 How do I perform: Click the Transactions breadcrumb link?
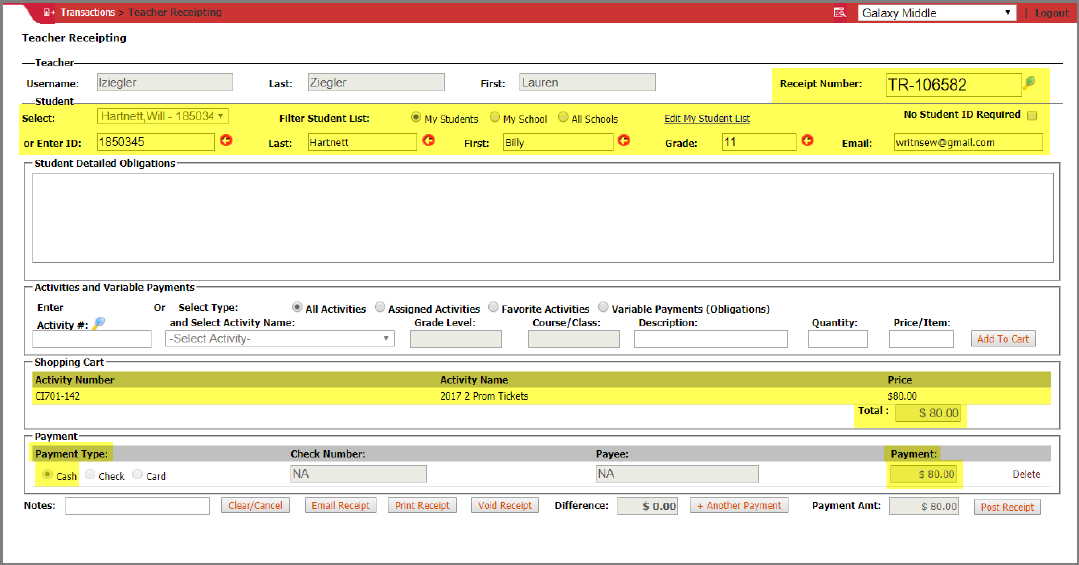pos(87,12)
